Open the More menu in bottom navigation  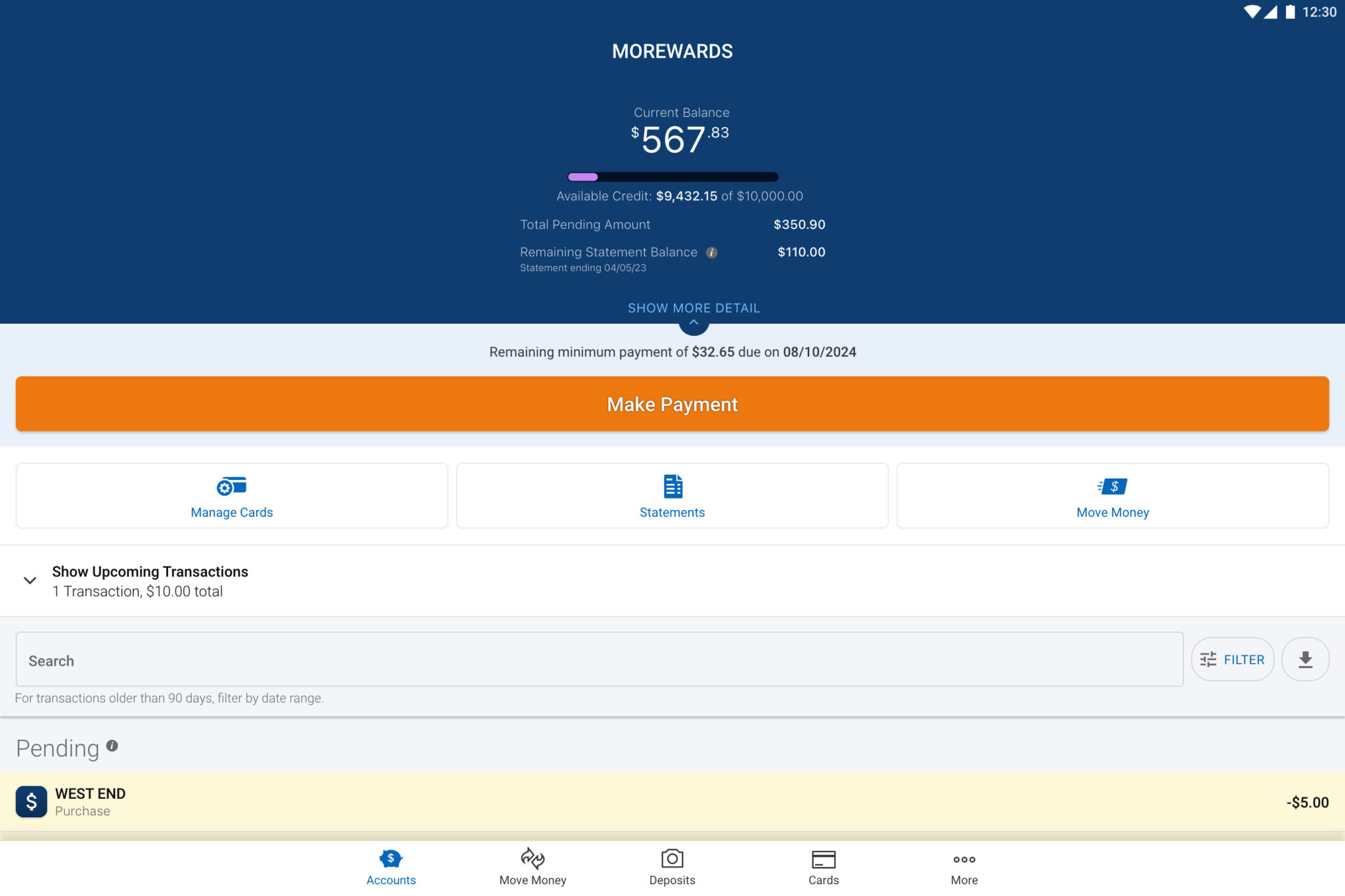[x=963, y=866]
